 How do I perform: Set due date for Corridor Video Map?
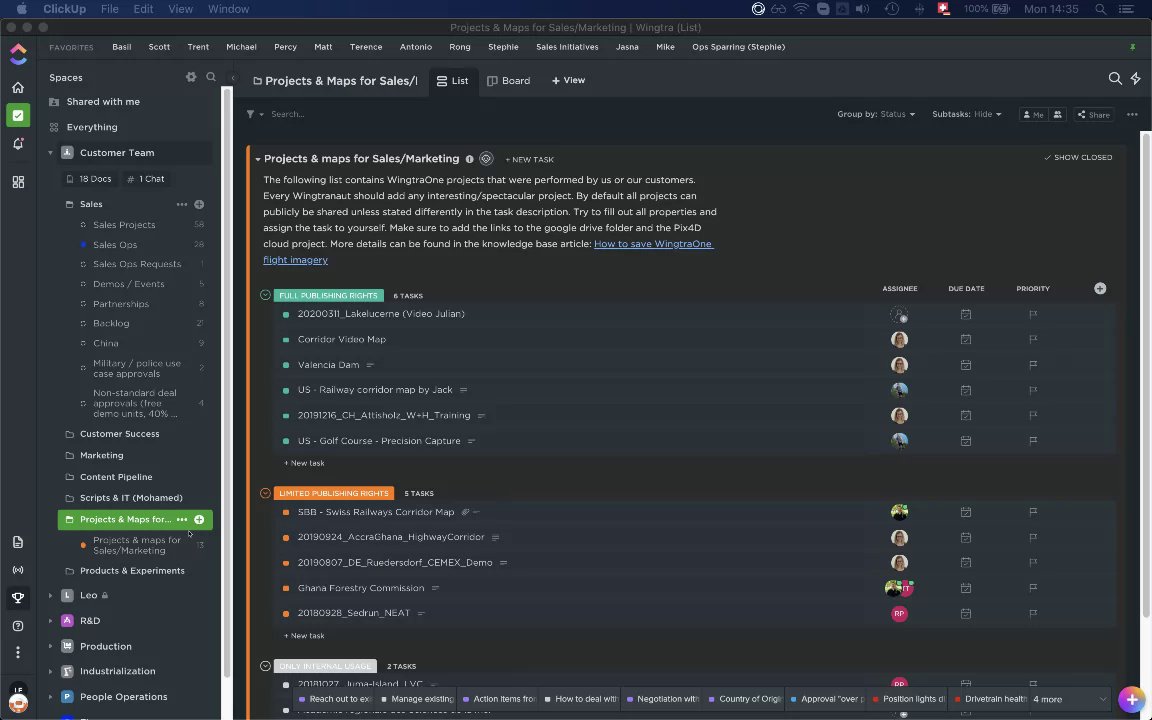[x=966, y=339]
